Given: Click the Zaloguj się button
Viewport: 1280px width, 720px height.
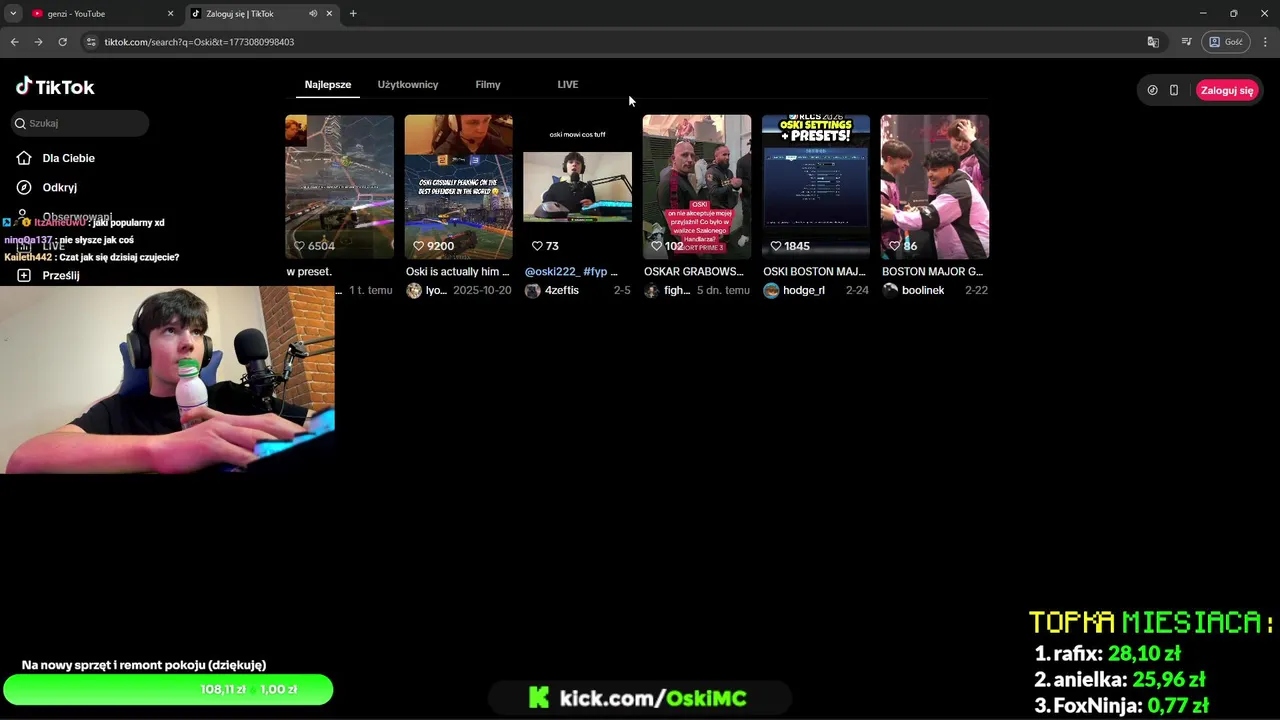Looking at the screenshot, I should [1227, 90].
